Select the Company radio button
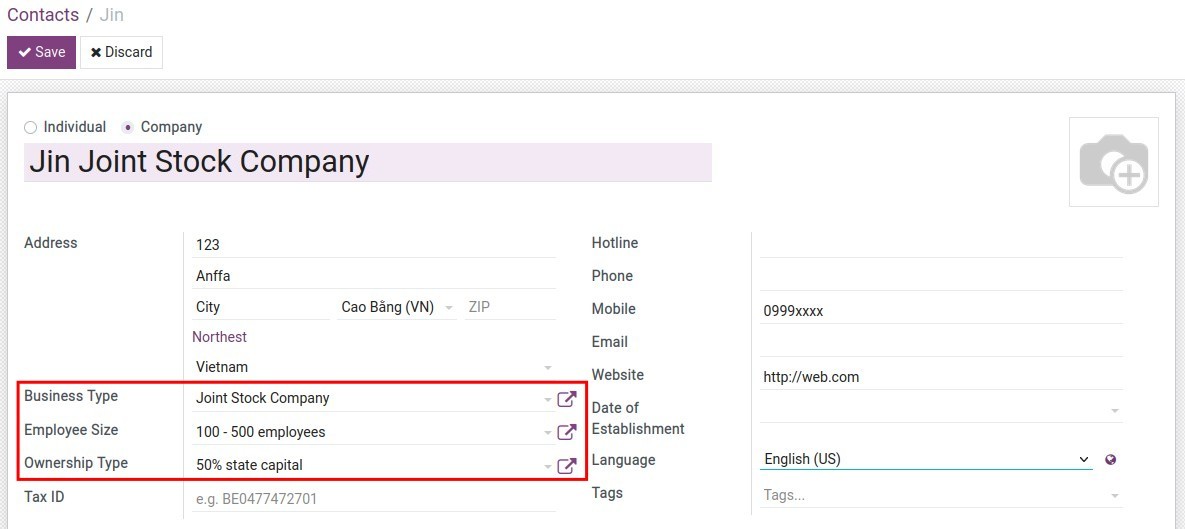Image resolution: width=1185 pixels, height=529 pixels. (x=127, y=127)
